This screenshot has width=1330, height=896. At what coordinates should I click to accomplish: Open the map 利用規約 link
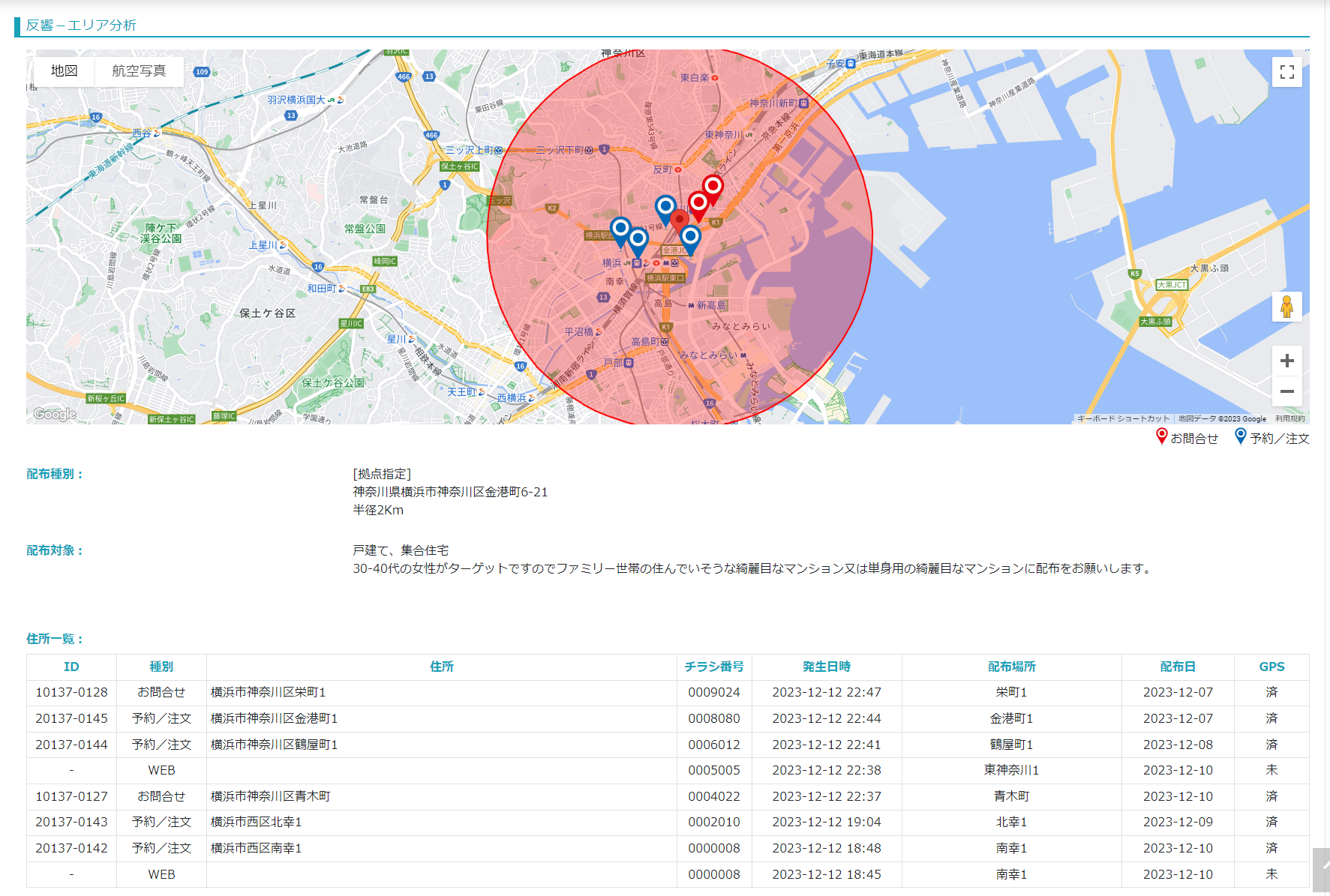1289,419
